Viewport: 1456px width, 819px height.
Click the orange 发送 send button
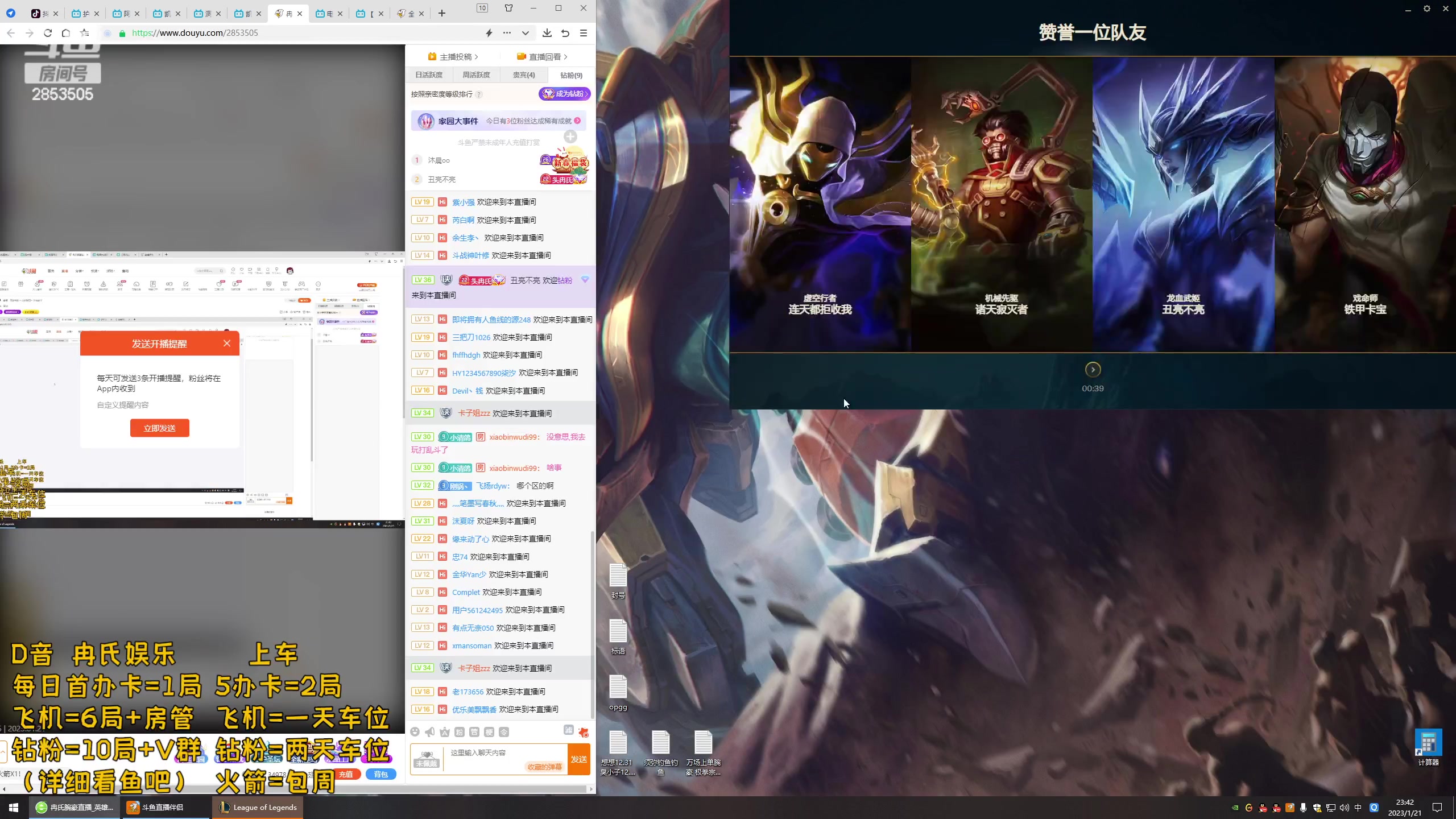579,759
